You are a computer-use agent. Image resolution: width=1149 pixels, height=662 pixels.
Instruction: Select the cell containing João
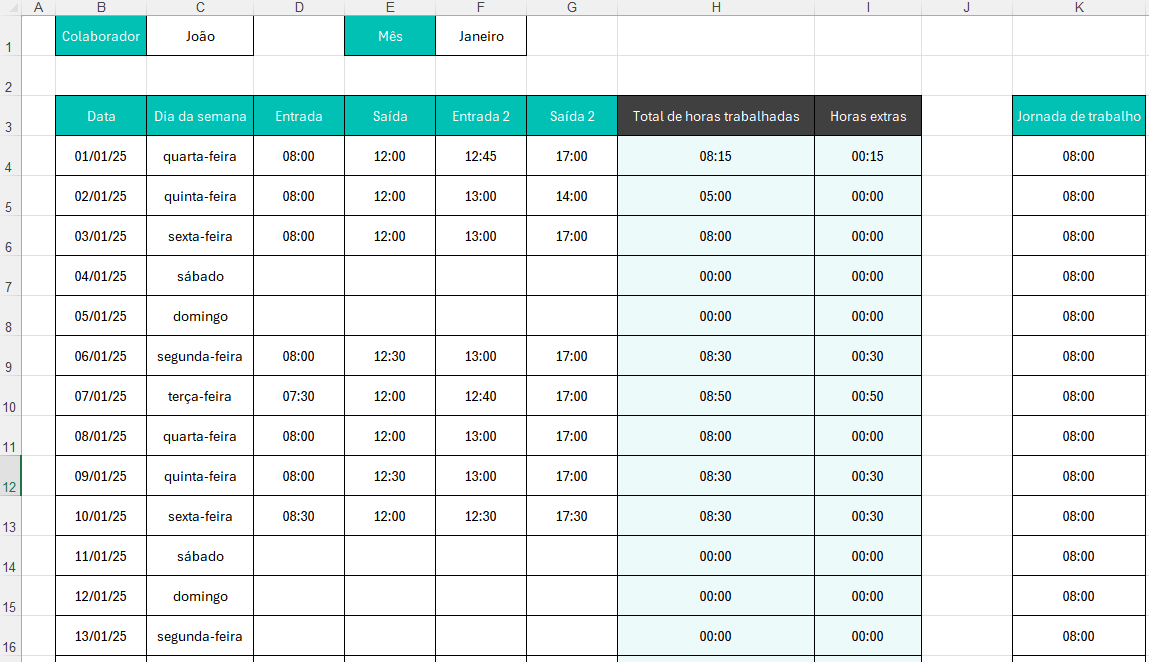(200, 36)
